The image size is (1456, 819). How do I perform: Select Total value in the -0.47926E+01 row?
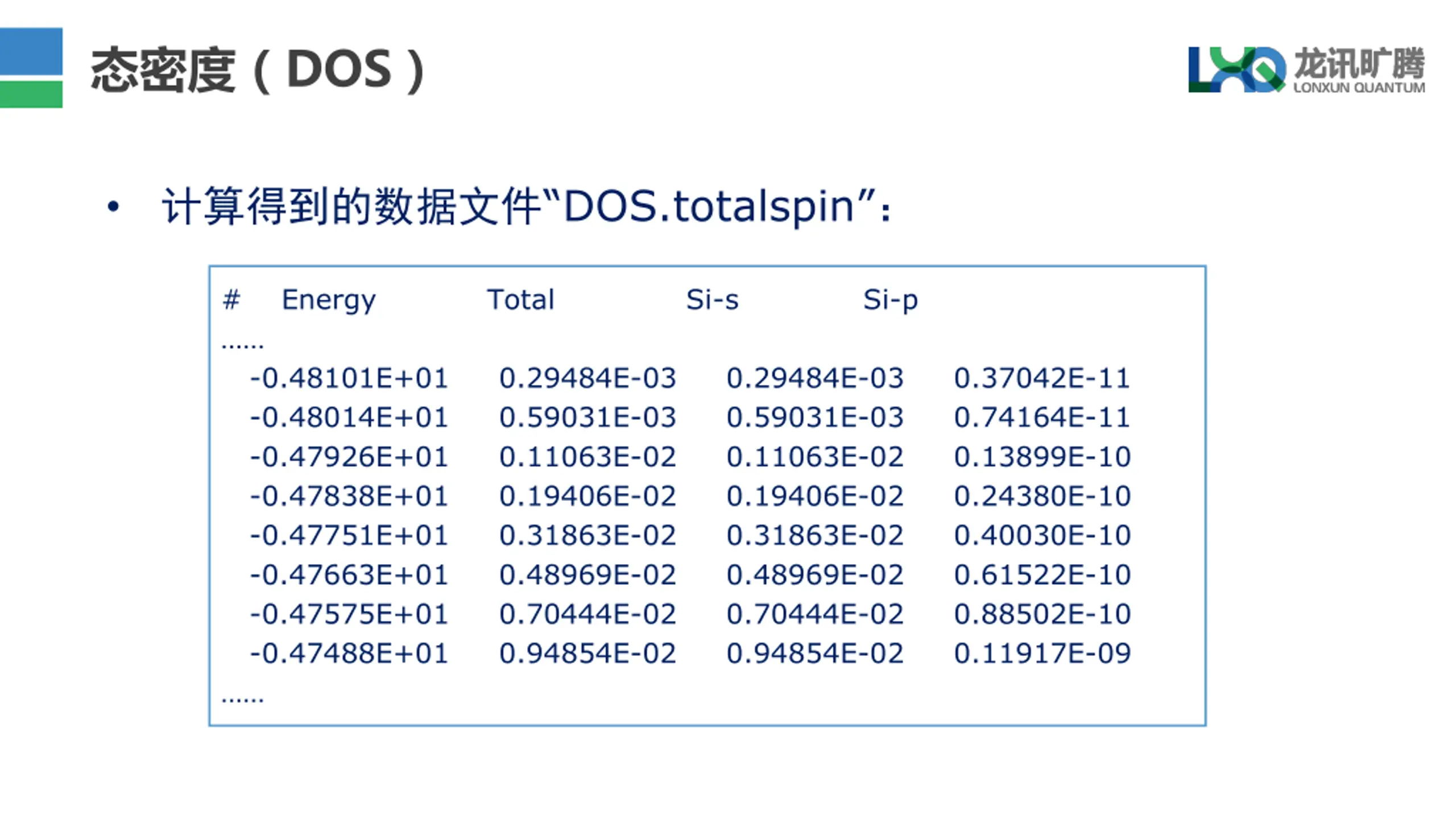coord(588,457)
